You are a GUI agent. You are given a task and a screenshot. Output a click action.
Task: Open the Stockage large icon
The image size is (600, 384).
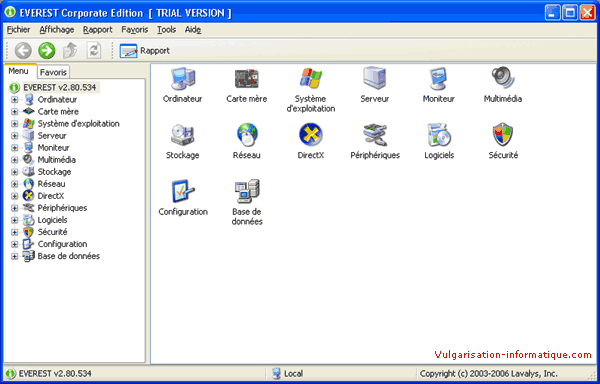click(183, 135)
